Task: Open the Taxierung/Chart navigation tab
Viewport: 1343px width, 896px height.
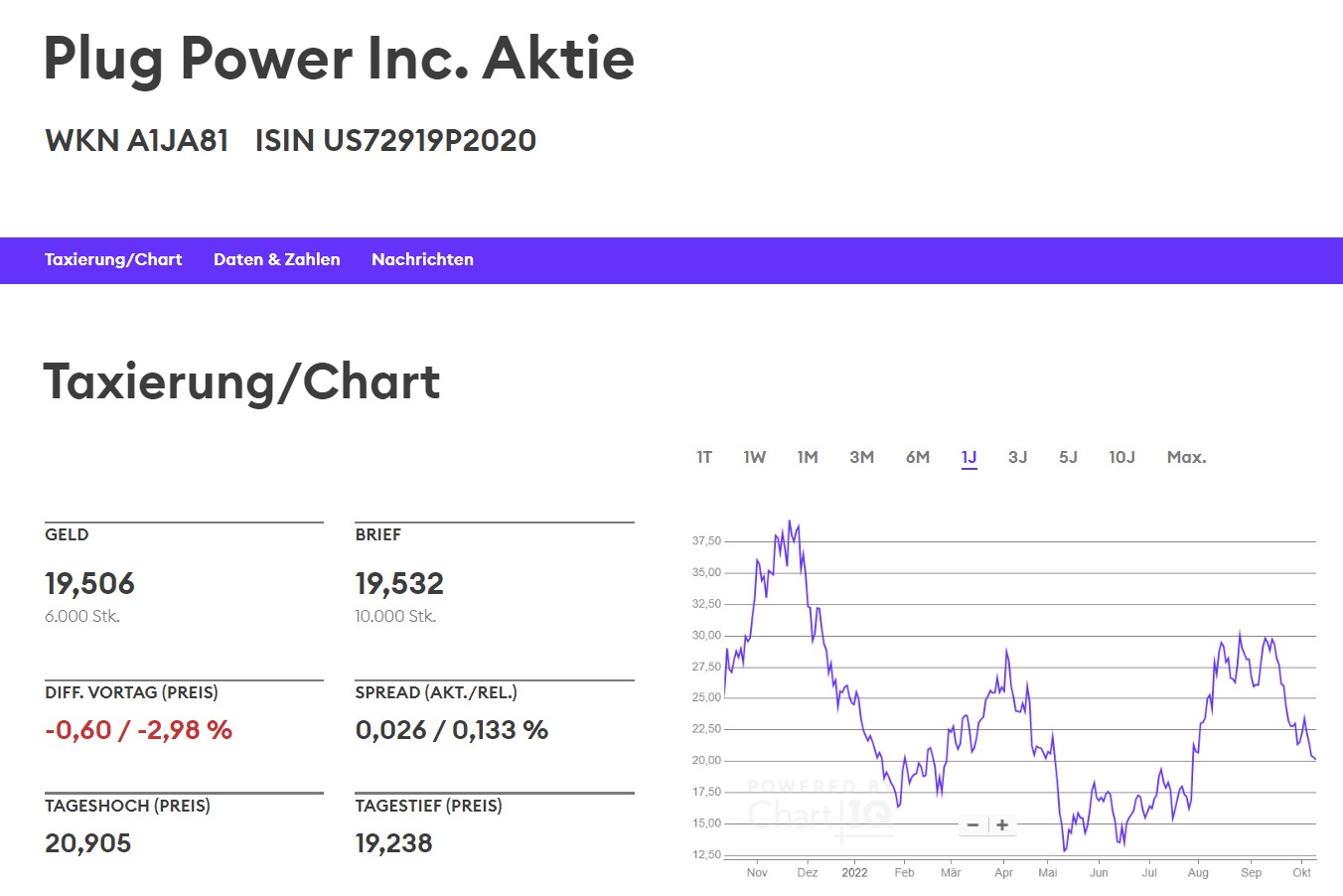Action: click(113, 260)
